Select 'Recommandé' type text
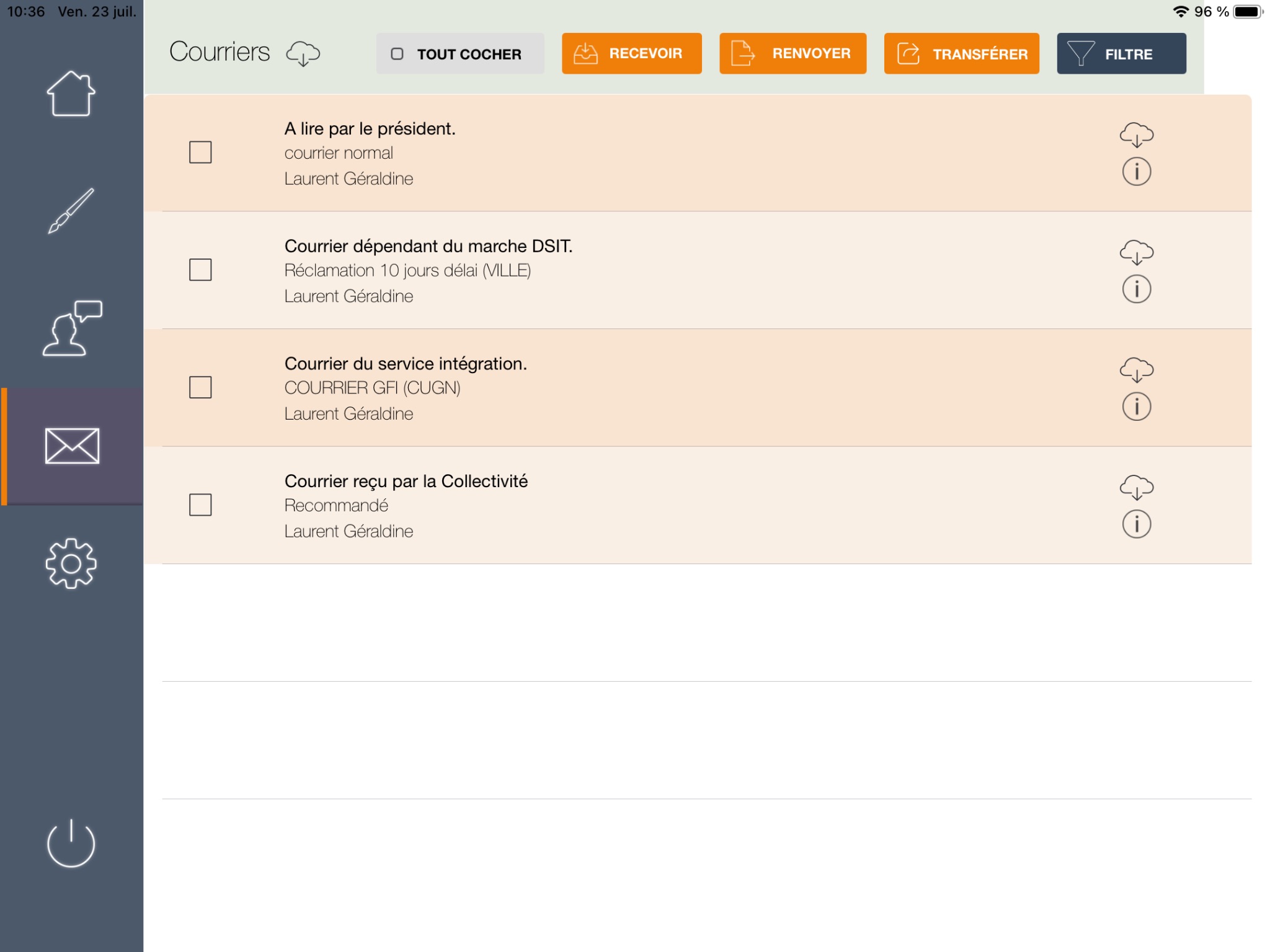Viewport: 1270px width, 952px height. tap(336, 506)
